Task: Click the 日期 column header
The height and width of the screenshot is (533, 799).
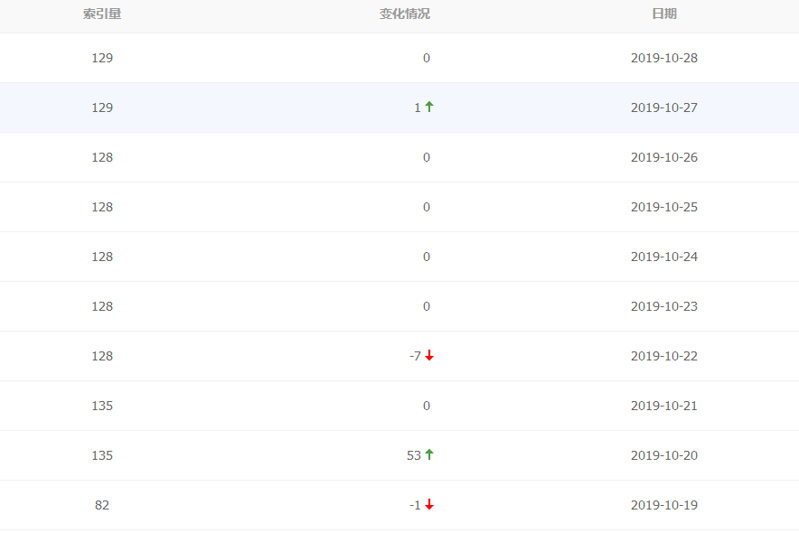Action: (664, 14)
